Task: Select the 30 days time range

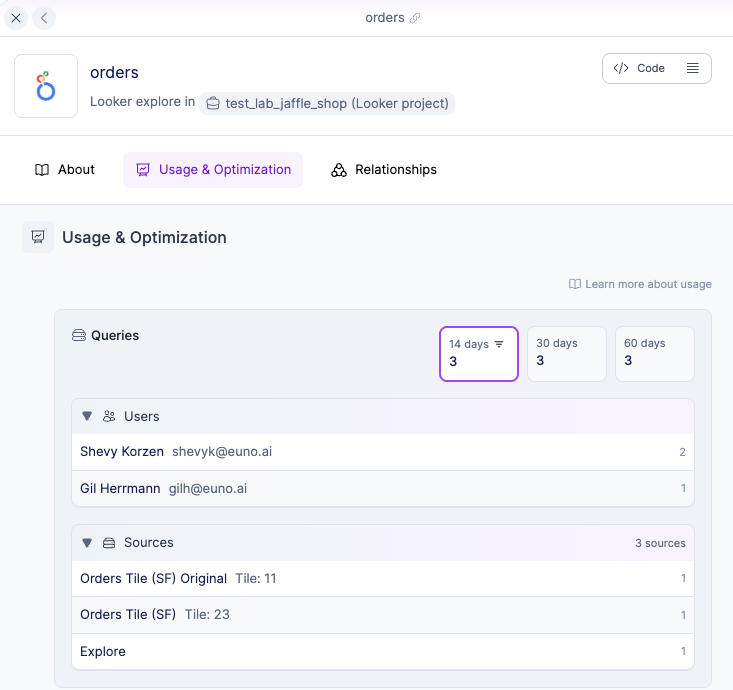Action: [566, 354]
